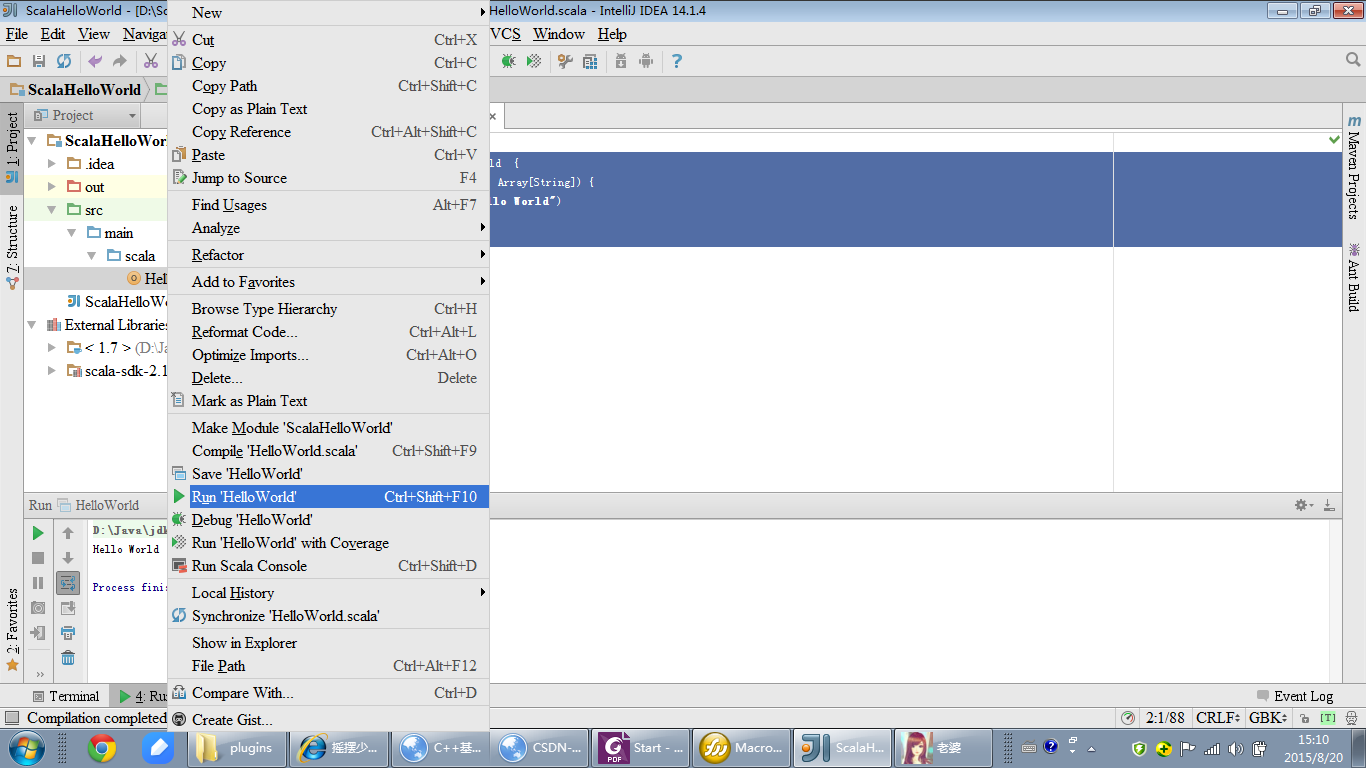Viewport: 1366px width, 768px height.
Task: Expand the out folder tree node
Action: 52,186
